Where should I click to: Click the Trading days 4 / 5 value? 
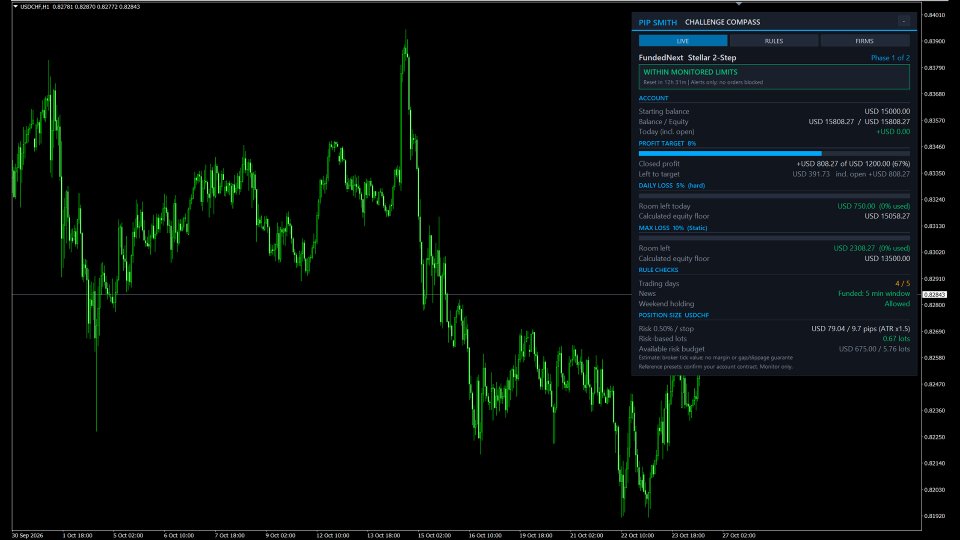point(902,283)
